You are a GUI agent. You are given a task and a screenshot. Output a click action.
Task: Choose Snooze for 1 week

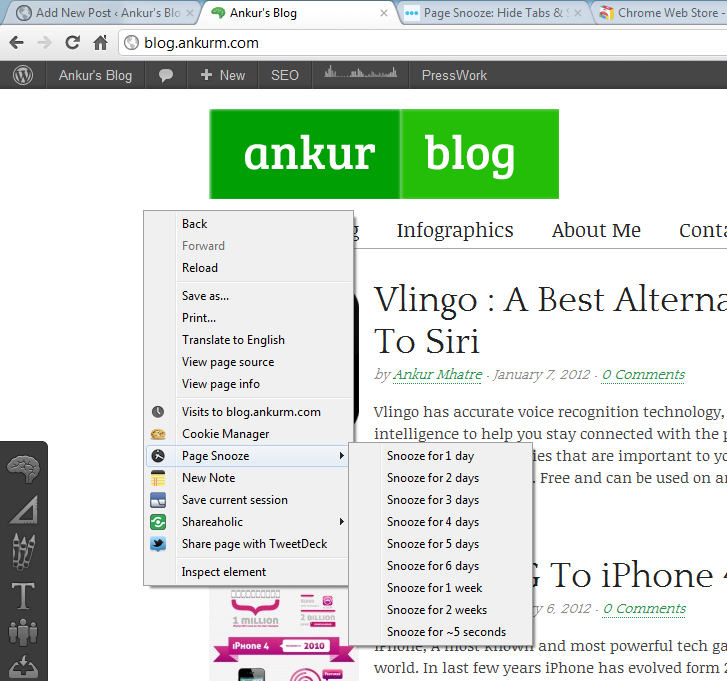click(440, 588)
